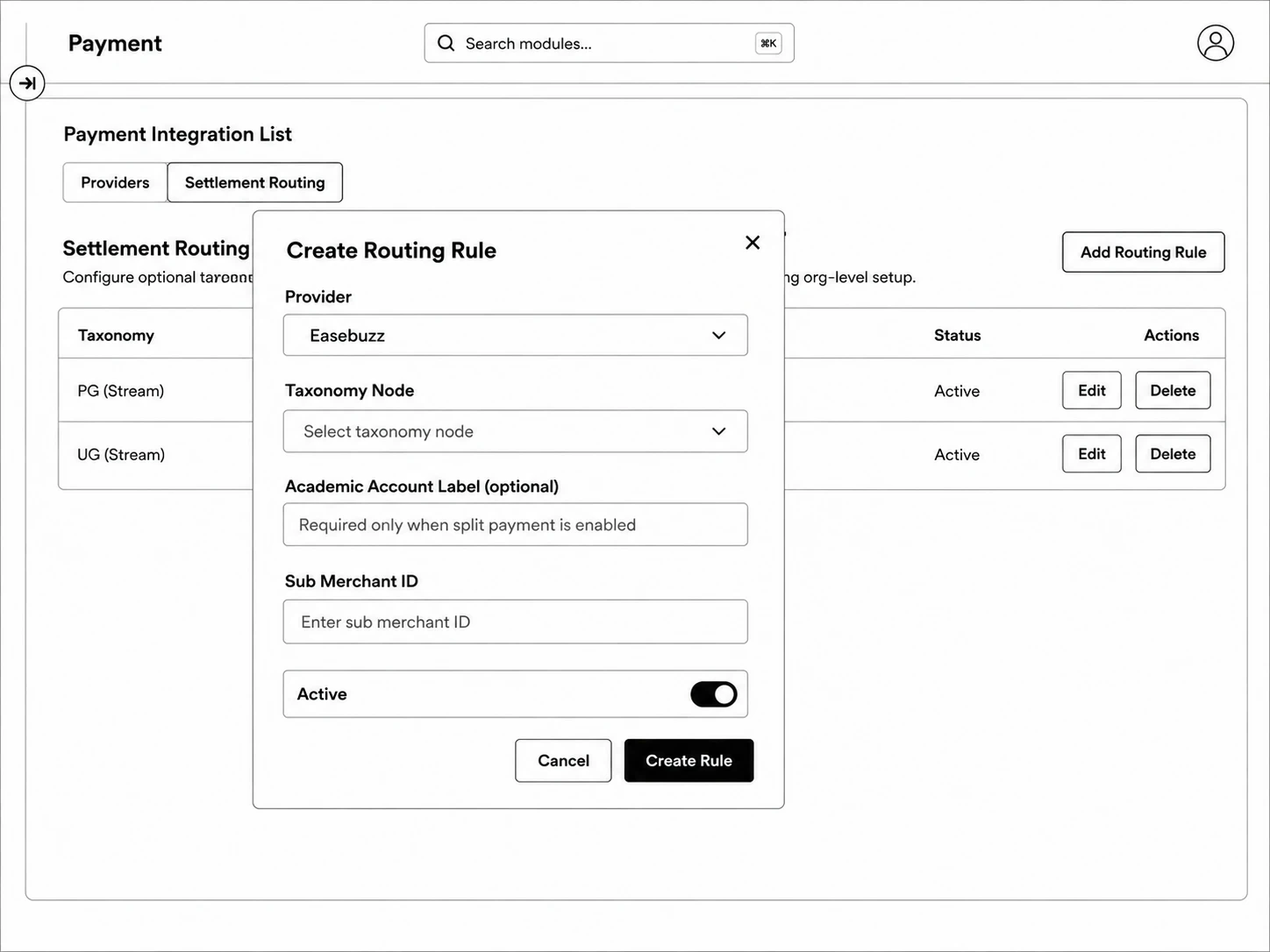
Task: Open the Provider dropdown showing Easebuzz
Action: tap(516, 335)
